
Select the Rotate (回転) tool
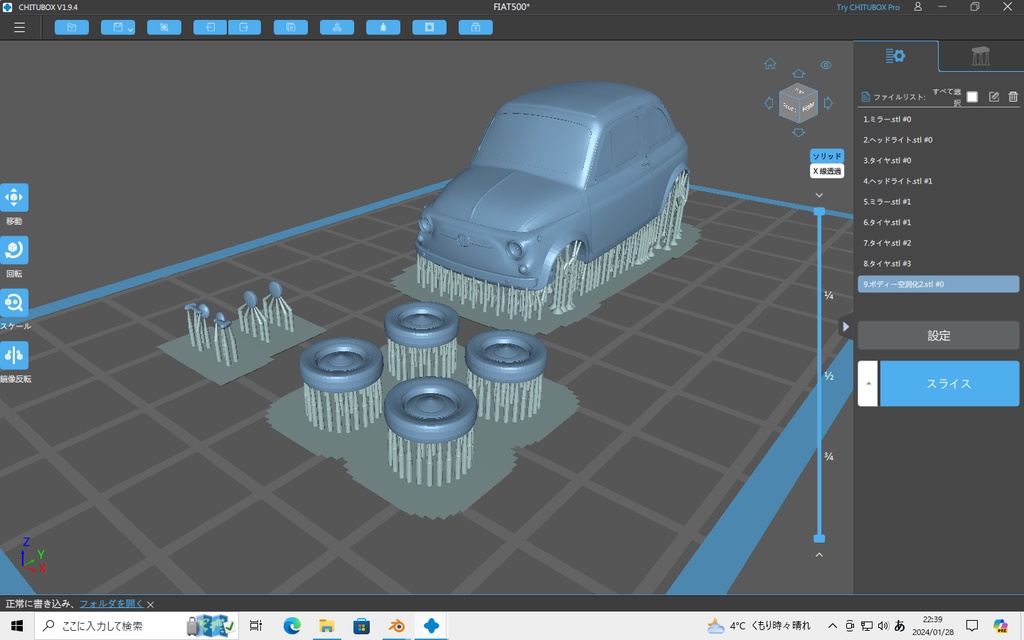14,250
